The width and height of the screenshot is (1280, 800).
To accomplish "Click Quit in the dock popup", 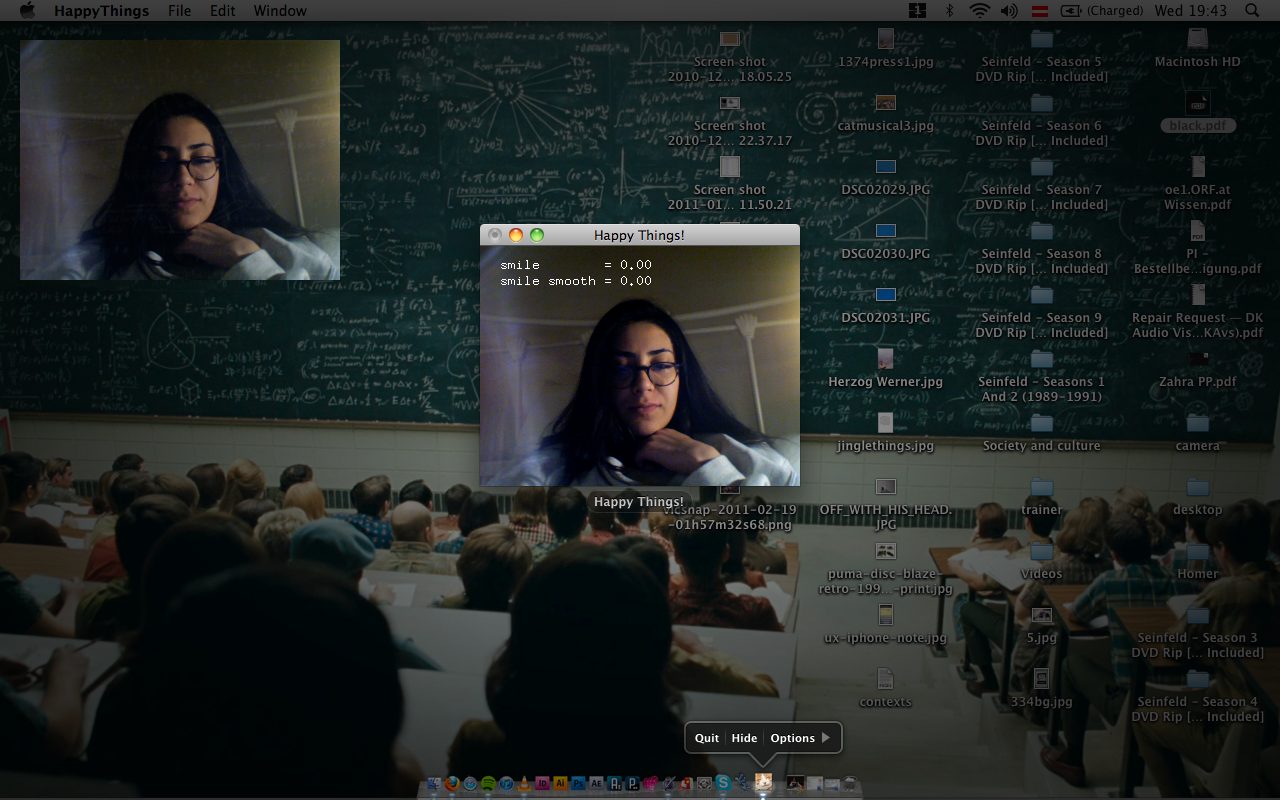I will (x=707, y=738).
